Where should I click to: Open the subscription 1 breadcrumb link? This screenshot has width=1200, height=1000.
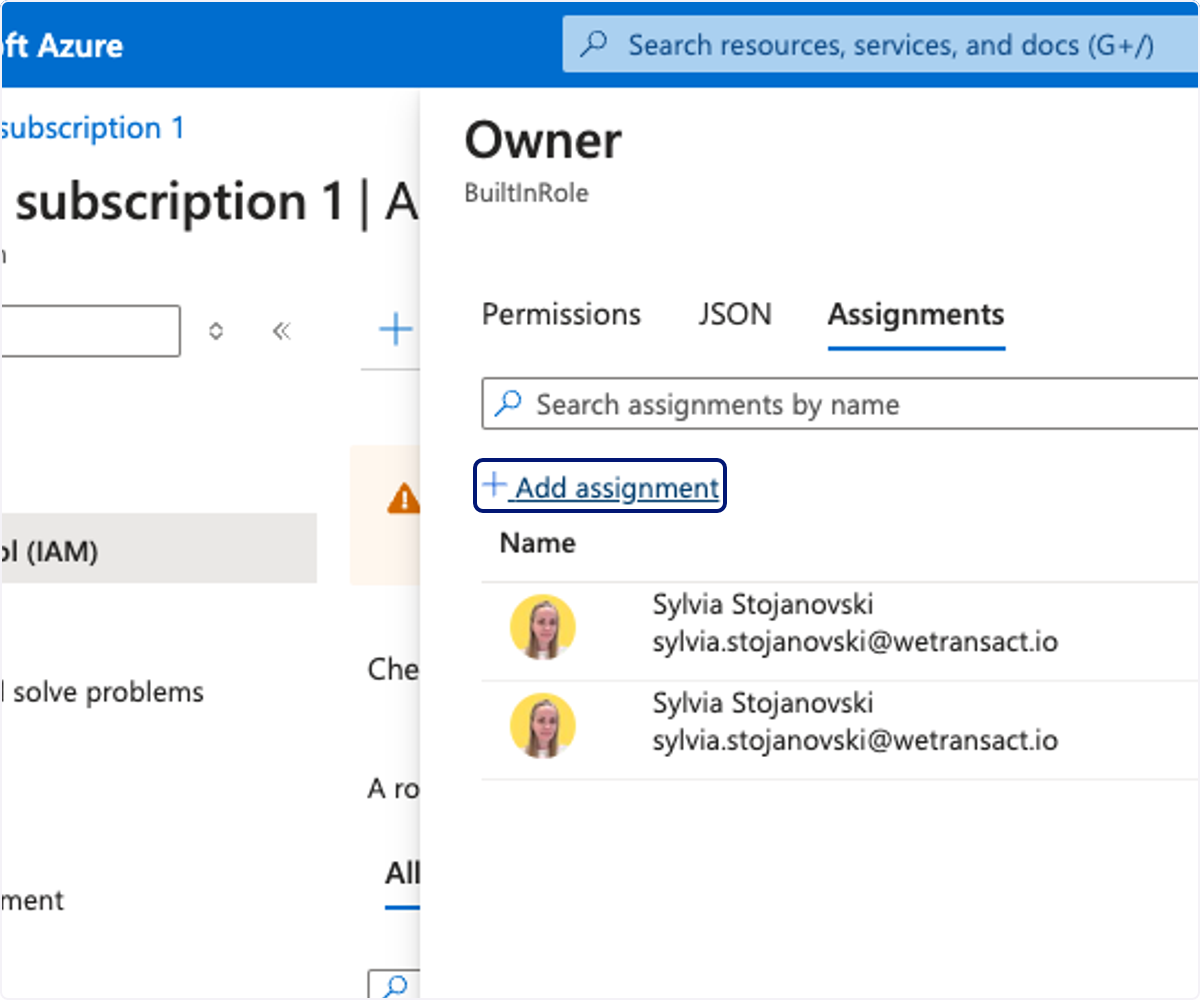pyautogui.click(x=92, y=128)
